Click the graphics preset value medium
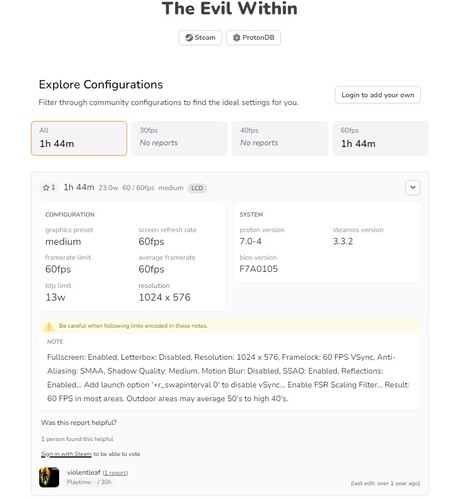The image size is (450, 499). tap(63, 241)
